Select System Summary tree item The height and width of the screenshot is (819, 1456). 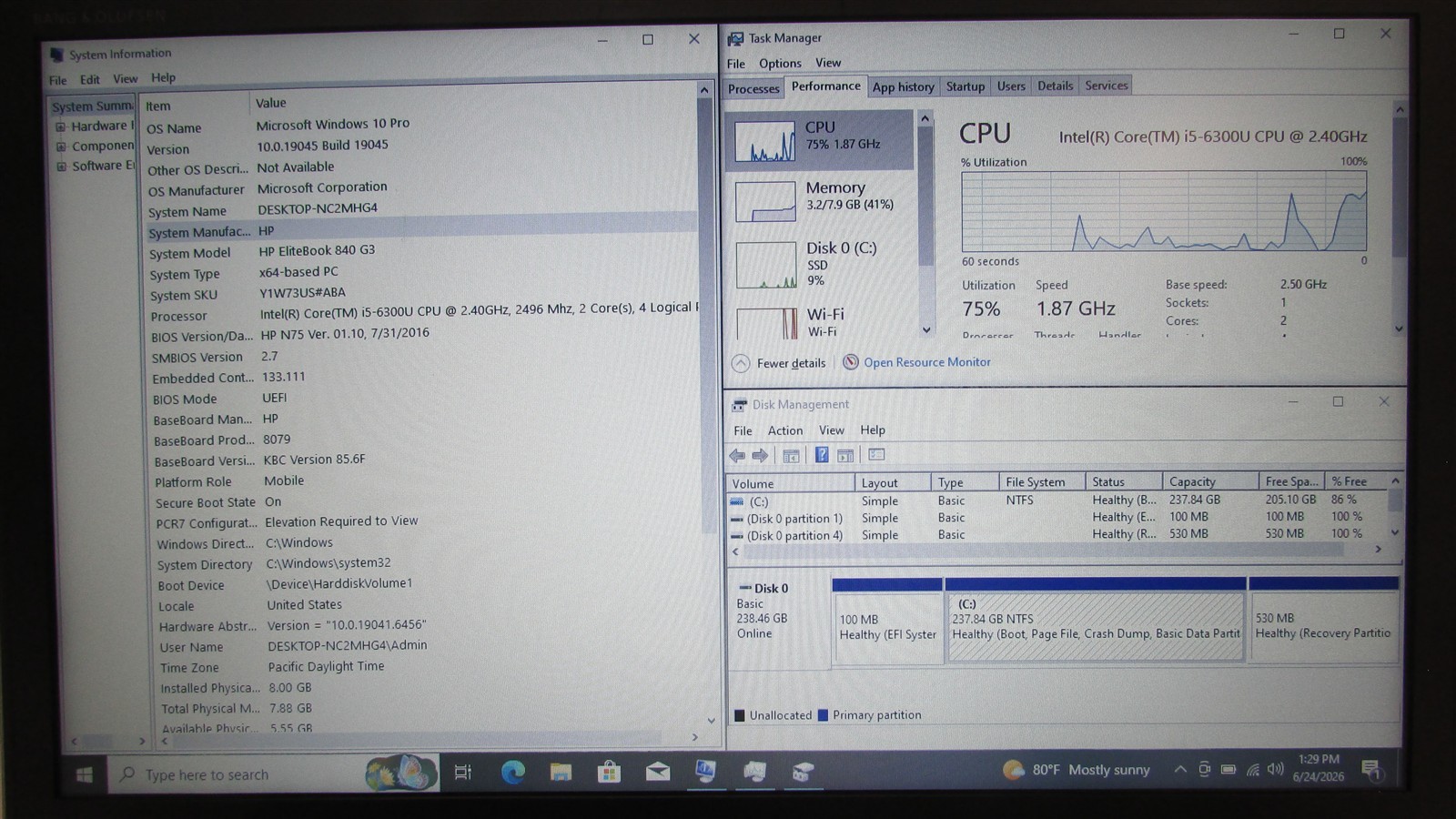(x=92, y=106)
